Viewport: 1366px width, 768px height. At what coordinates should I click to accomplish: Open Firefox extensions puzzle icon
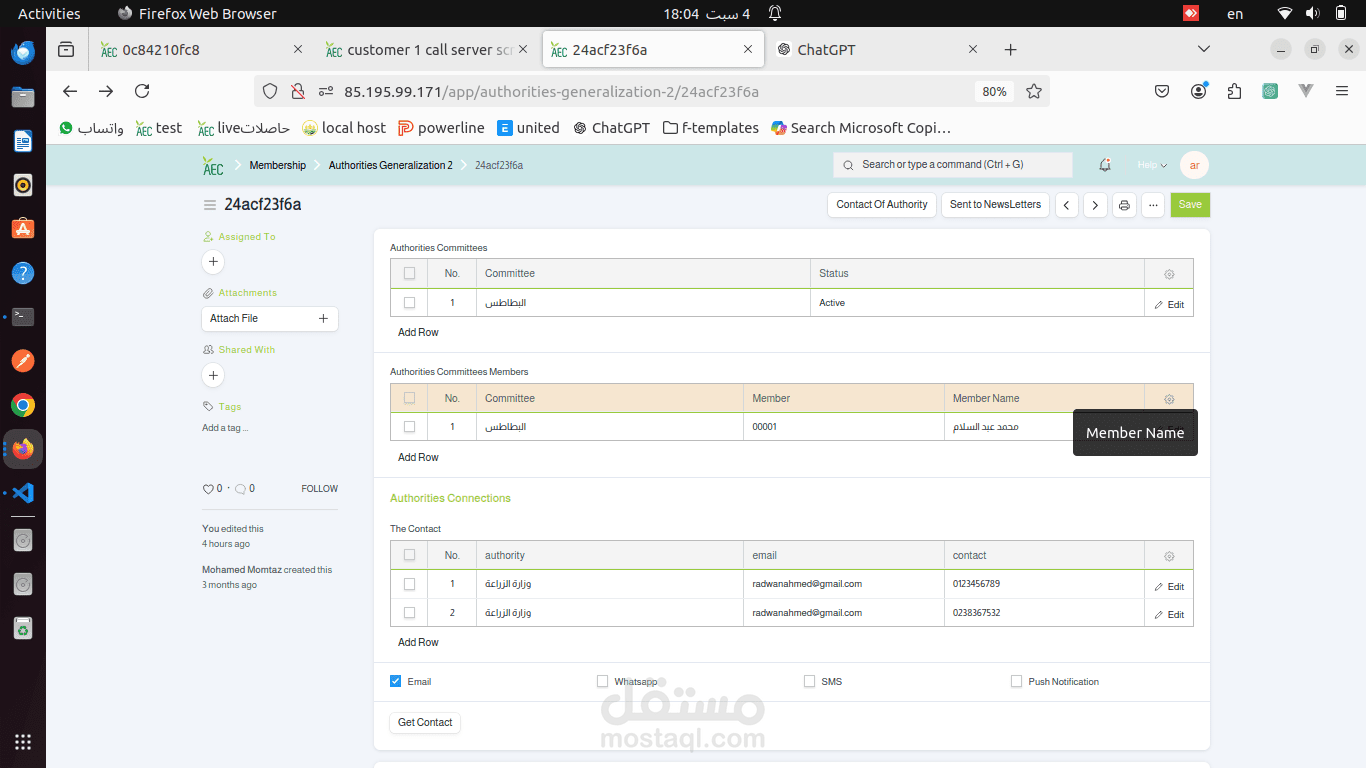tap(1234, 91)
